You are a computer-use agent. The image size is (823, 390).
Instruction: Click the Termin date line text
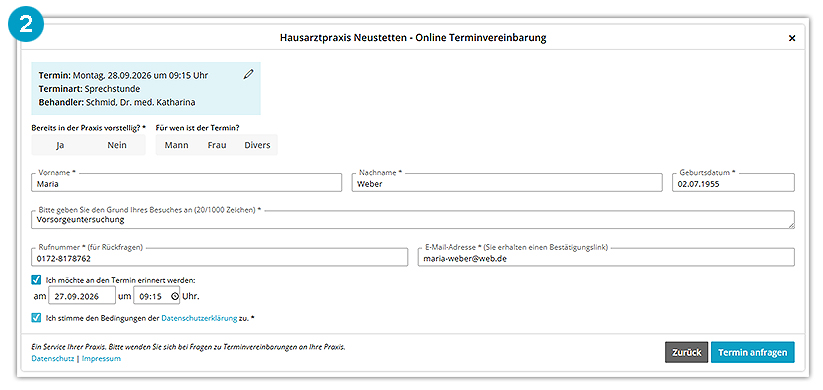[123, 76]
